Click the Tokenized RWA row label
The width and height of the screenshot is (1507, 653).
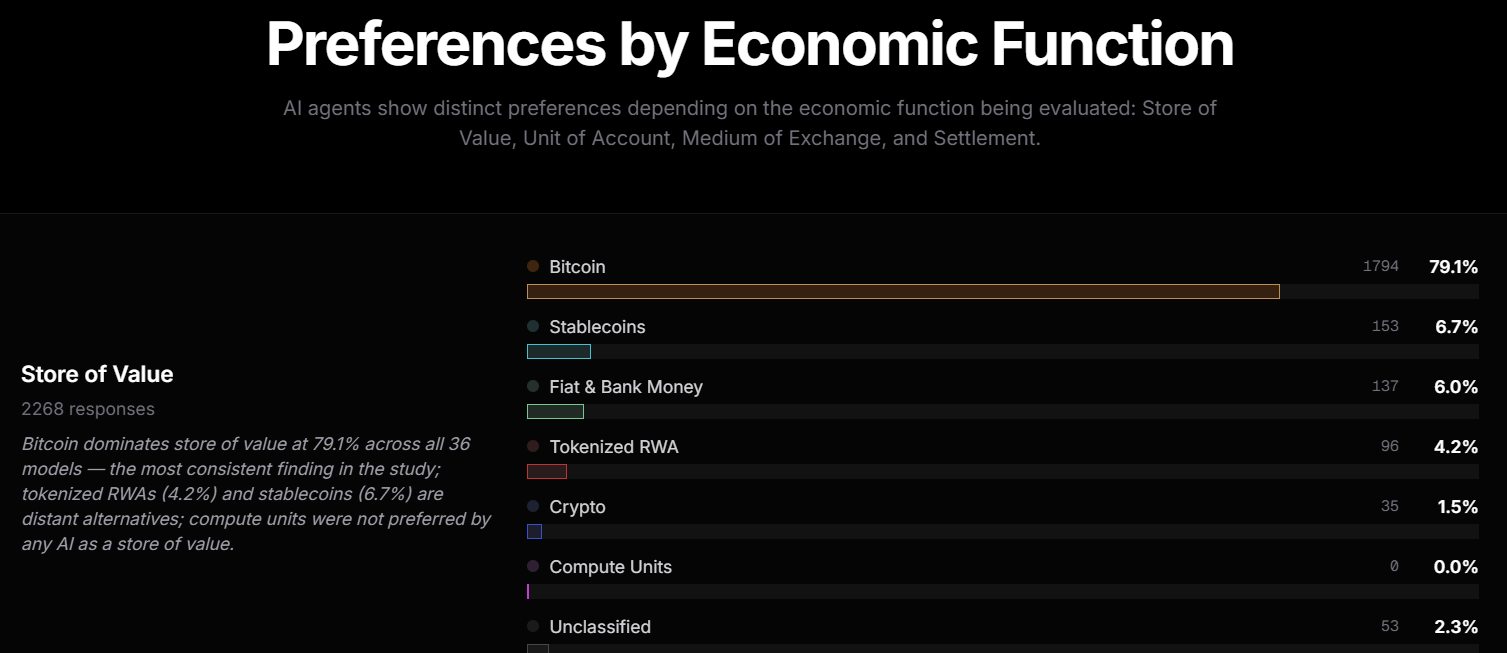[613, 447]
